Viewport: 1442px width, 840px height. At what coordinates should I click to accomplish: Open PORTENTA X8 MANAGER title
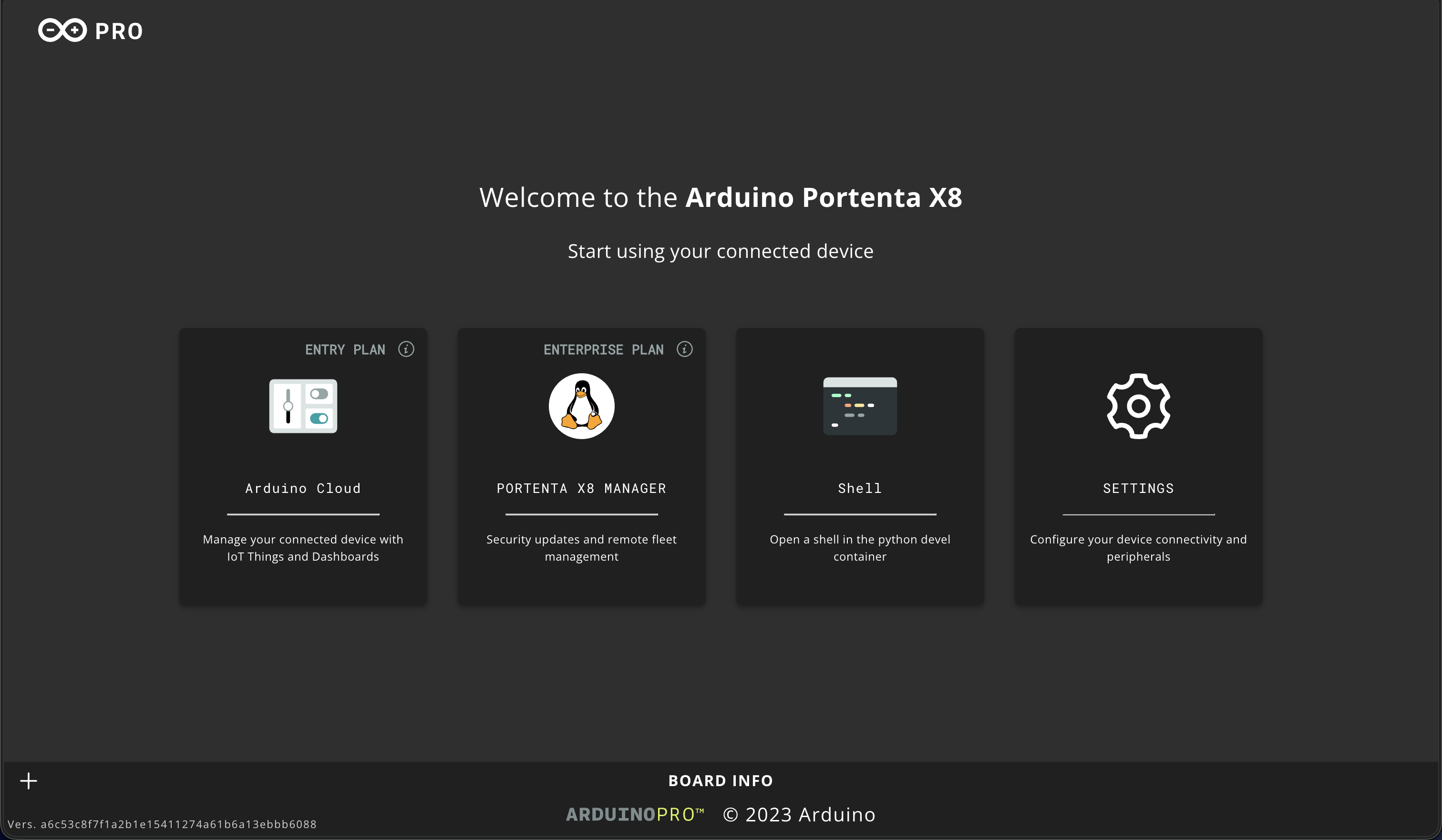pyautogui.click(x=581, y=488)
